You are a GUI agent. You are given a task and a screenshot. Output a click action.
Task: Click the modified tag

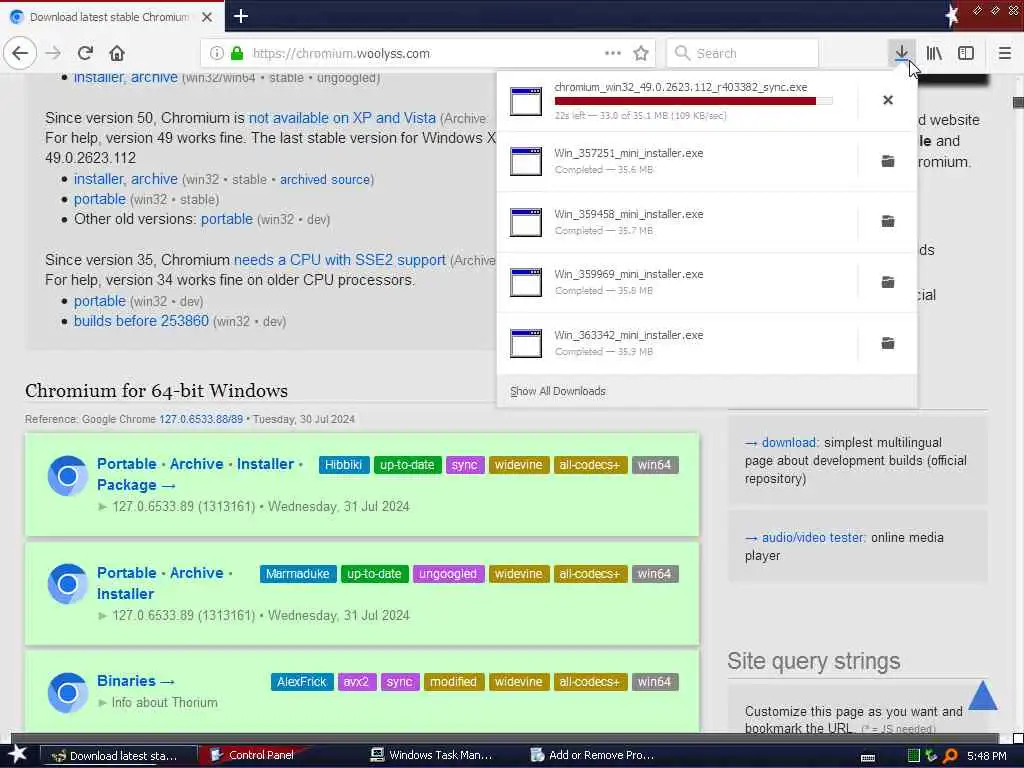coord(453,682)
